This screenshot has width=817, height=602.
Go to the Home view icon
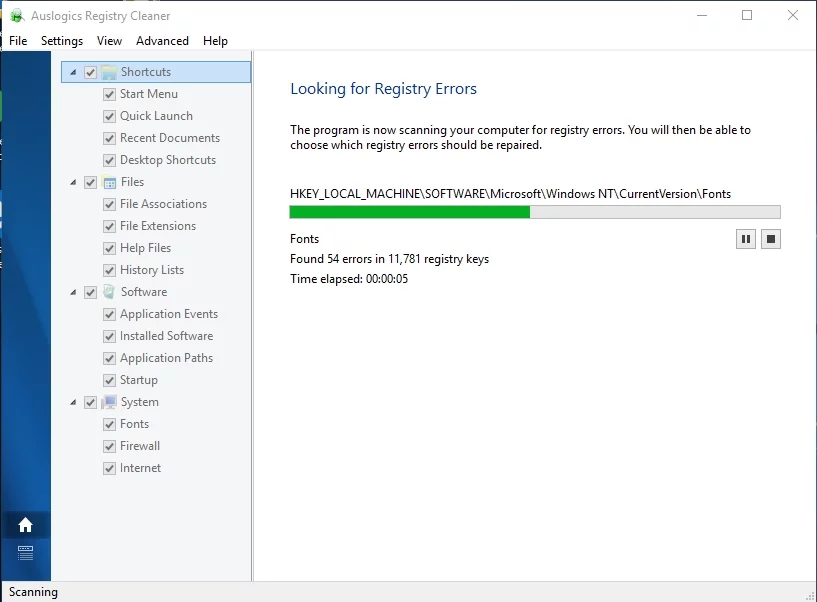coord(25,525)
